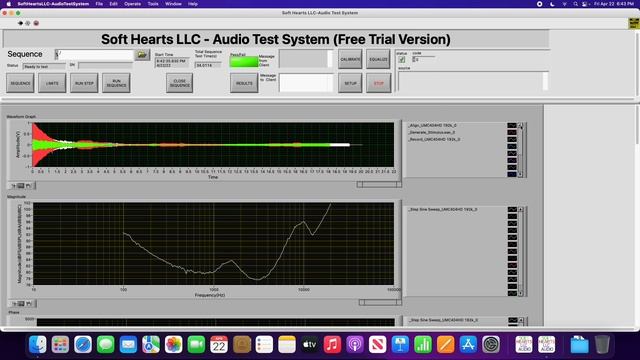Click the red STOP button

tap(378, 83)
